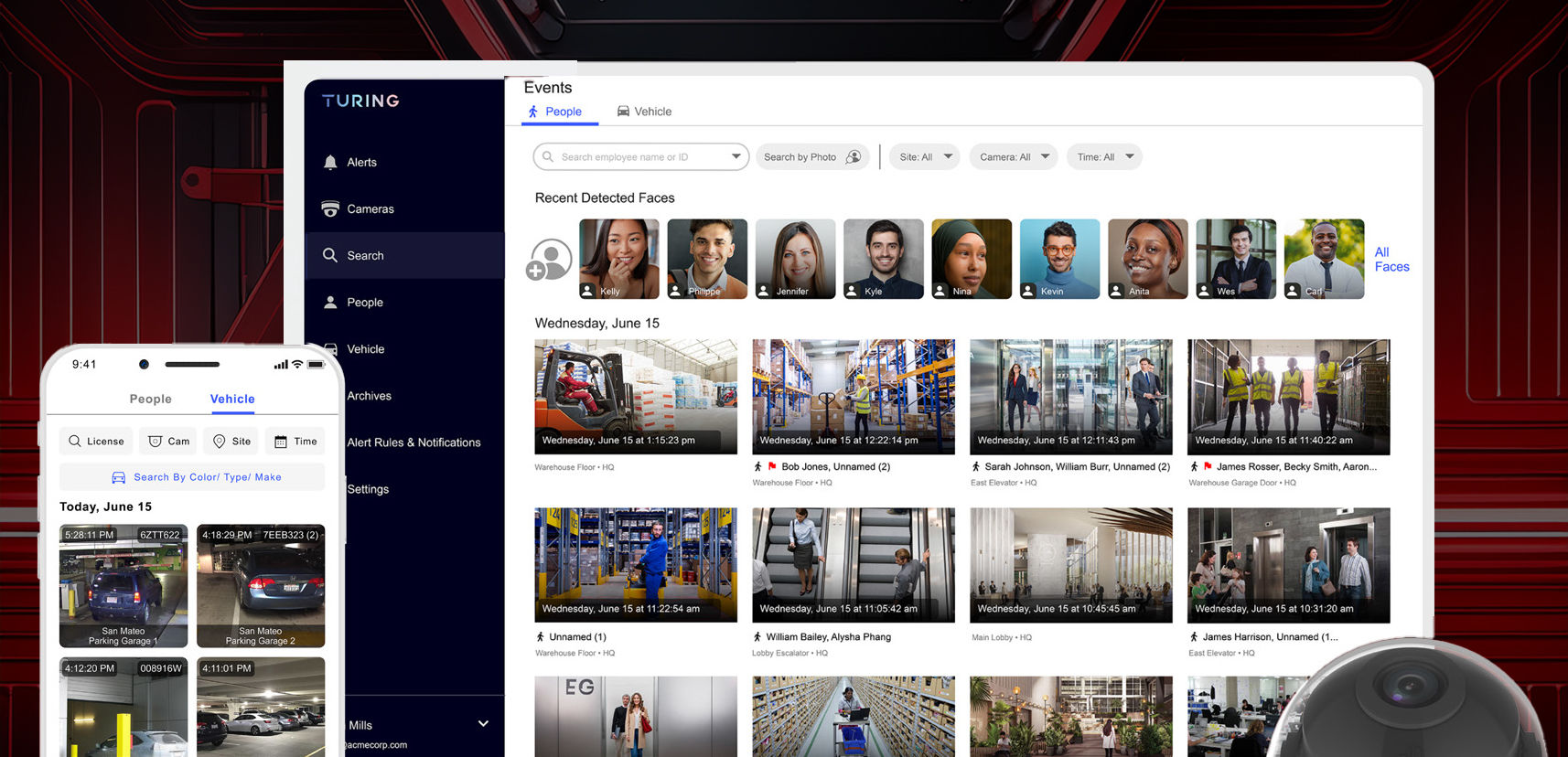Tap the Vehicle tab on phone
Image resolution: width=1568 pixels, height=757 pixels.
(232, 400)
